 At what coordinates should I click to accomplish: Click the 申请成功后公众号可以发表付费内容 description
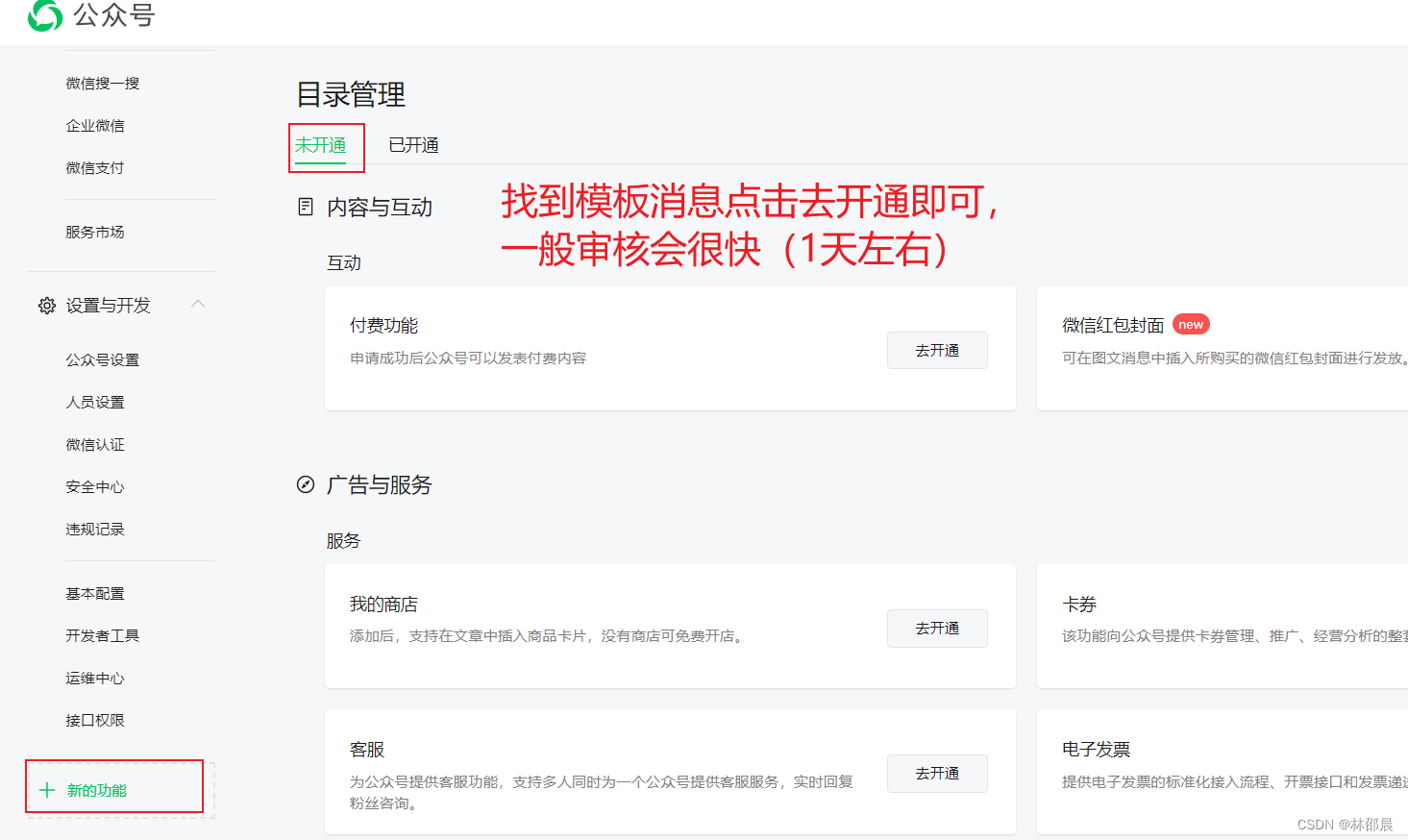click(x=468, y=358)
